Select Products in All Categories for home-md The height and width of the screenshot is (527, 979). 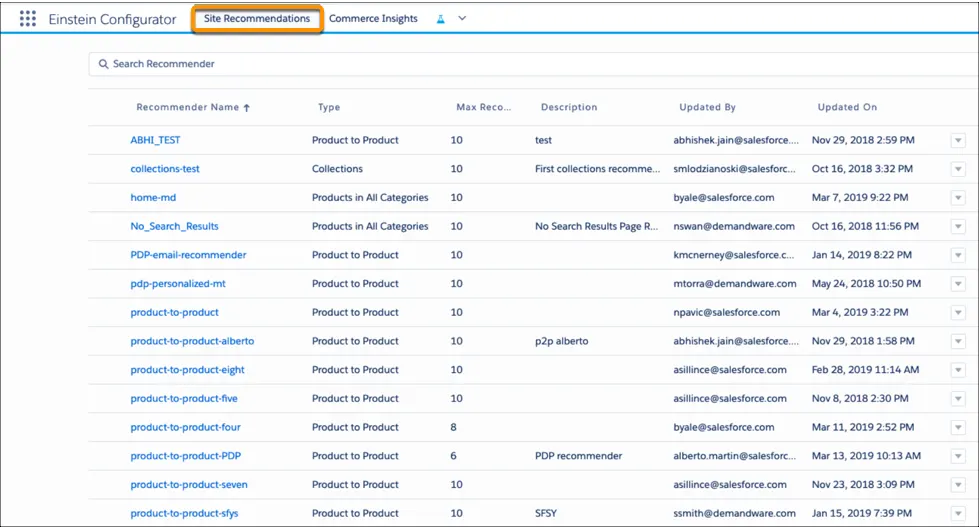(x=370, y=197)
